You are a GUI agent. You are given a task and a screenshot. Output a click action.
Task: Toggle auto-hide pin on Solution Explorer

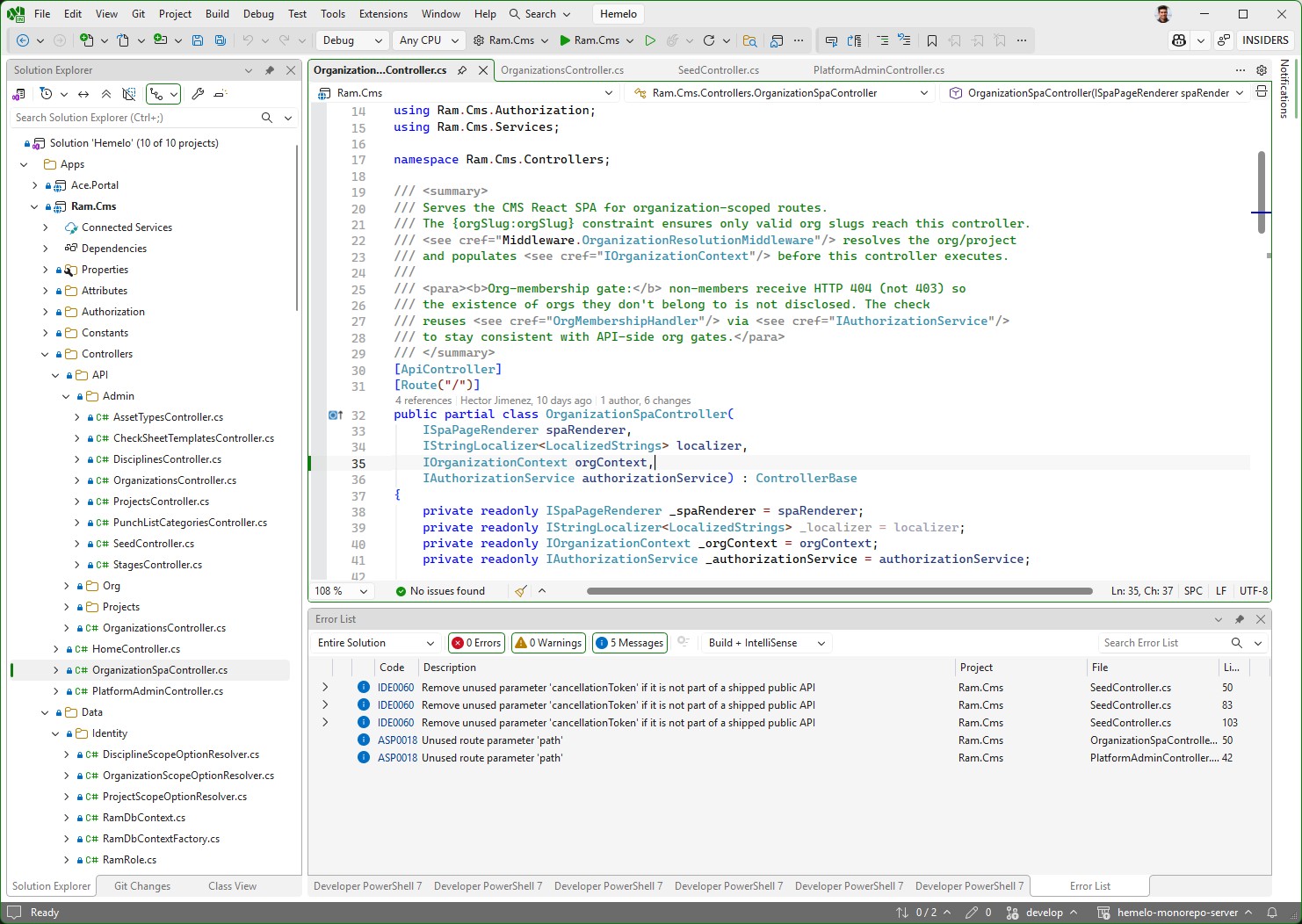pos(270,70)
